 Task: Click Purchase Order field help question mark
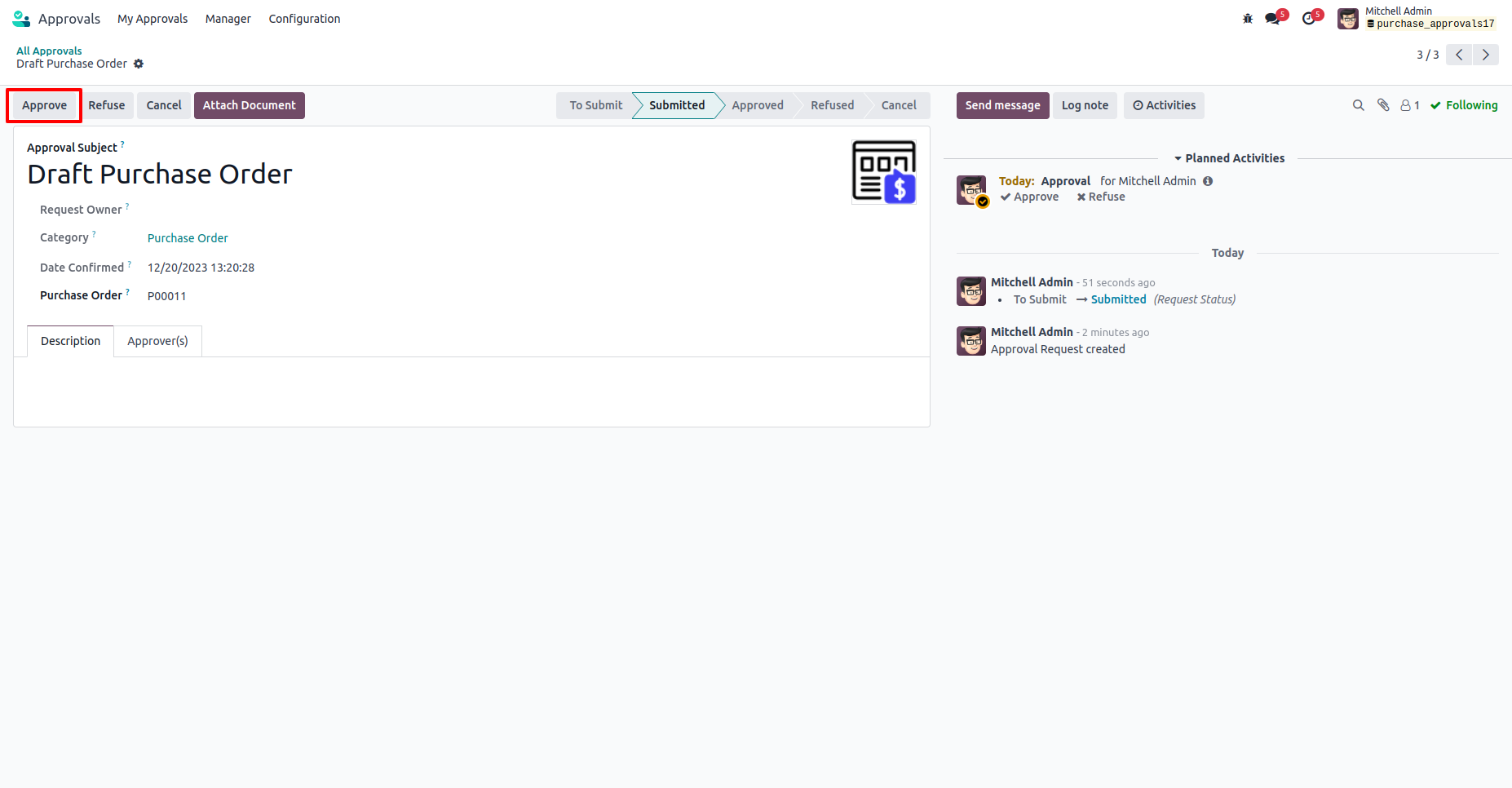[x=127, y=292]
